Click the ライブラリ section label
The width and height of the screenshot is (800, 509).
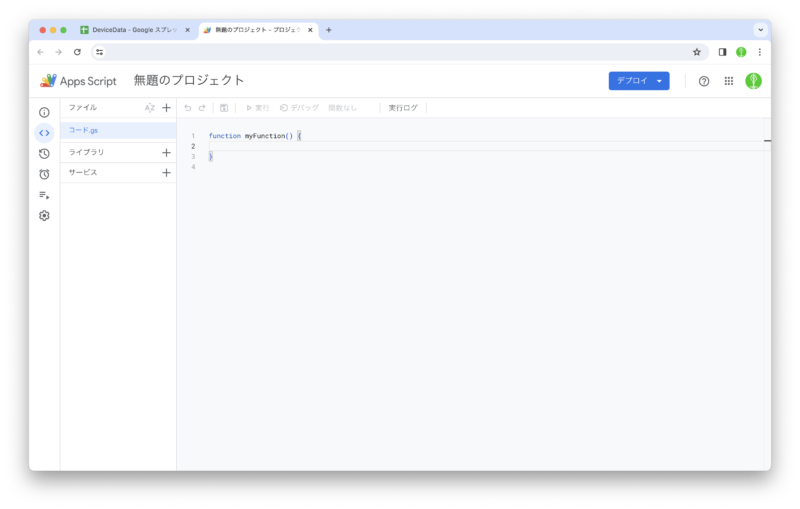(x=86, y=152)
